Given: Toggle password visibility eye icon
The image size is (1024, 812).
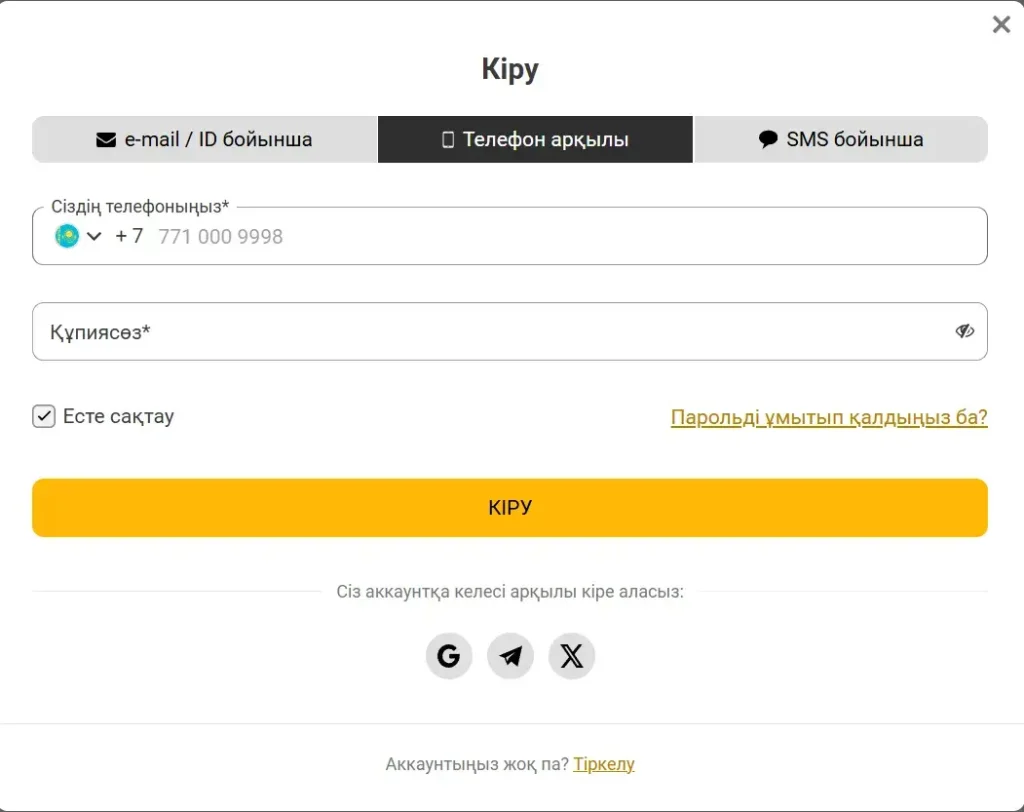Looking at the screenshot, I should pyautogui.click(x=965, y=331).
